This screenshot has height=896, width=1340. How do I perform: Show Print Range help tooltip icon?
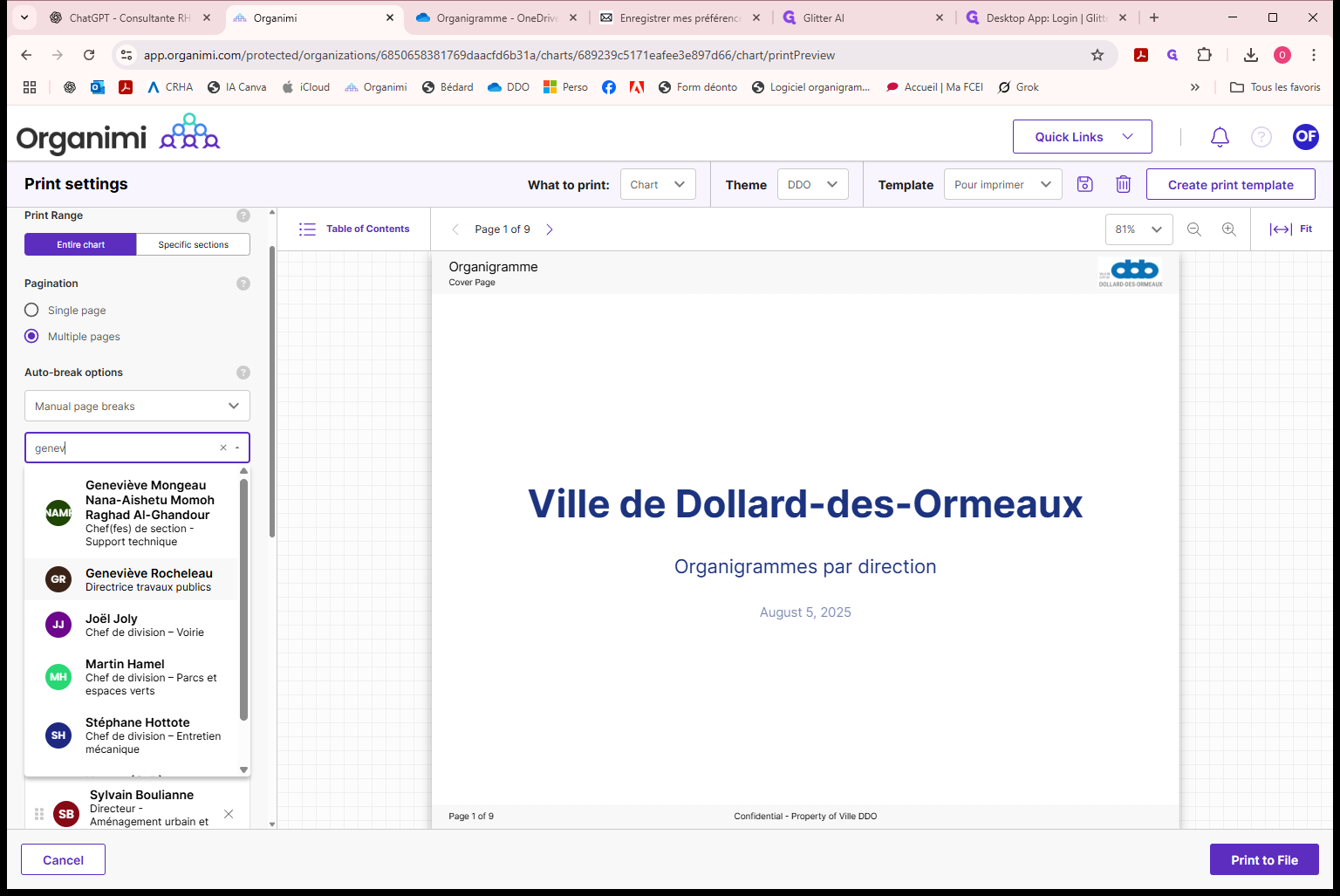pos(243,215)
